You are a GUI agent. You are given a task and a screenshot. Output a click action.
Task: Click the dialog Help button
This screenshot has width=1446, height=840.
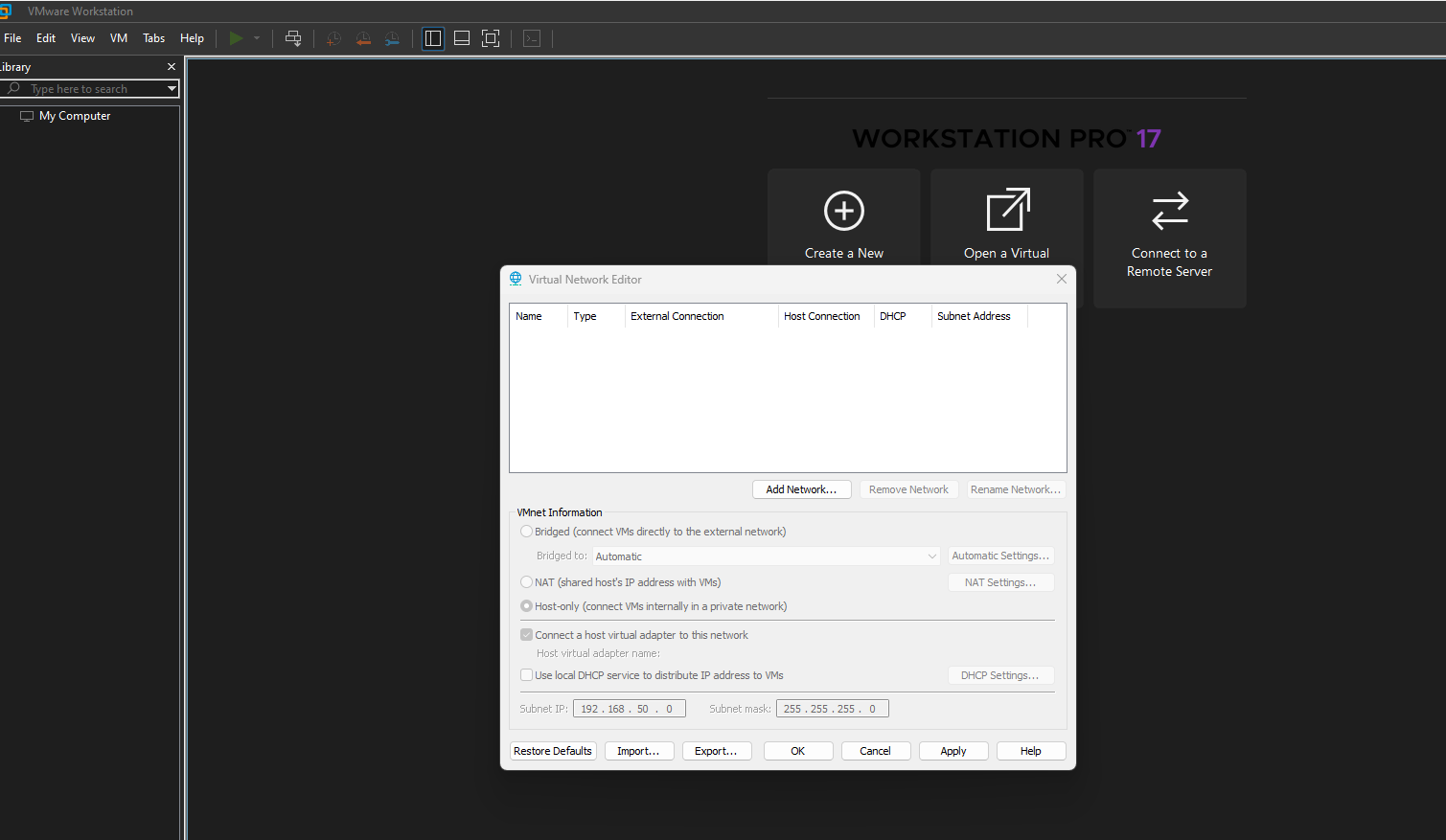click(x=1031, y=751)
